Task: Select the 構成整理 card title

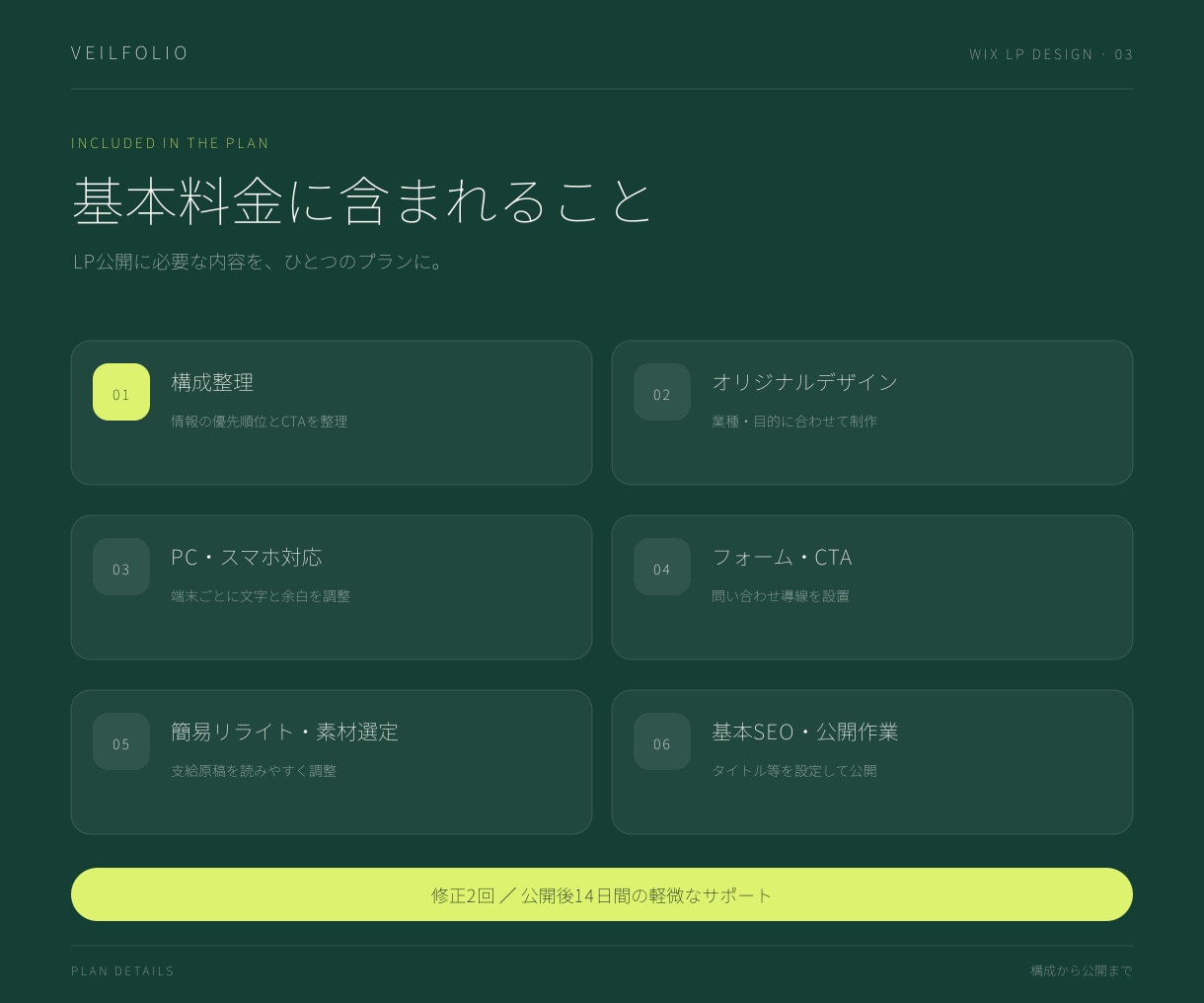Action: 212,382
